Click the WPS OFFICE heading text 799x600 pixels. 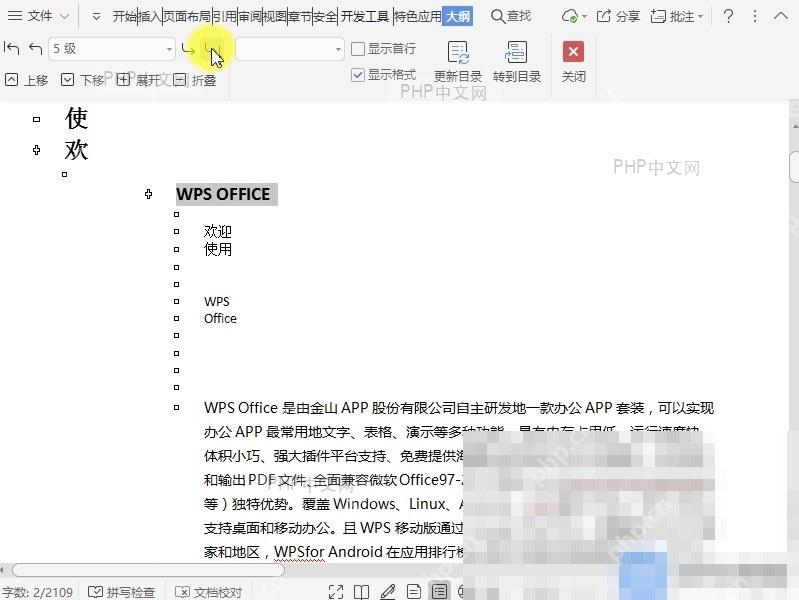click(x=223, y=194)
